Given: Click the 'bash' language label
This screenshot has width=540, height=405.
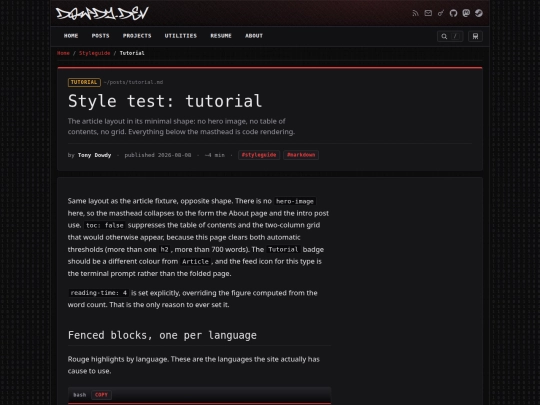Looking at the screenshot, I should (x=80, y=395).
